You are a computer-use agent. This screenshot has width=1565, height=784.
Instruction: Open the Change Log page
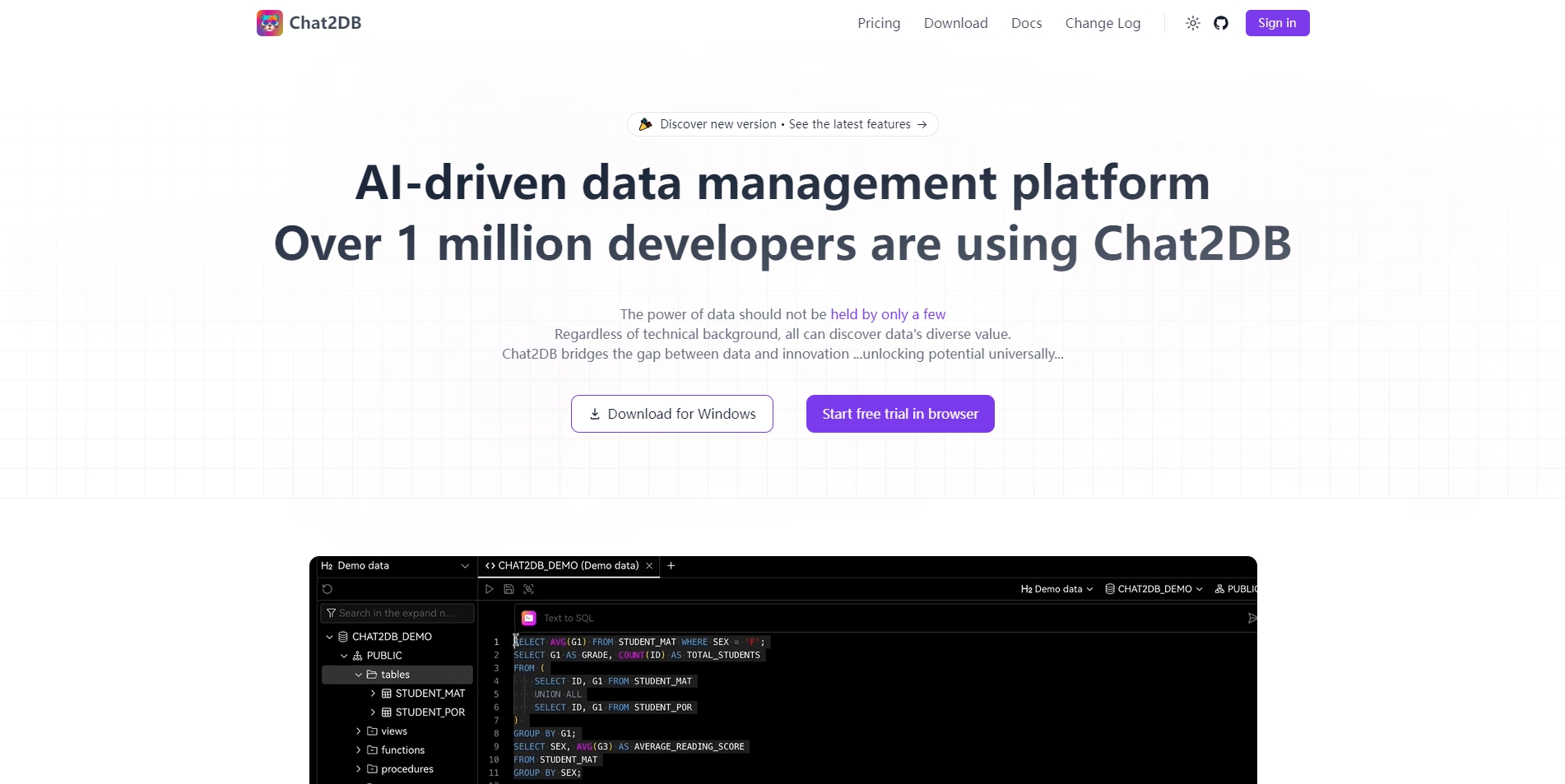1103,23
